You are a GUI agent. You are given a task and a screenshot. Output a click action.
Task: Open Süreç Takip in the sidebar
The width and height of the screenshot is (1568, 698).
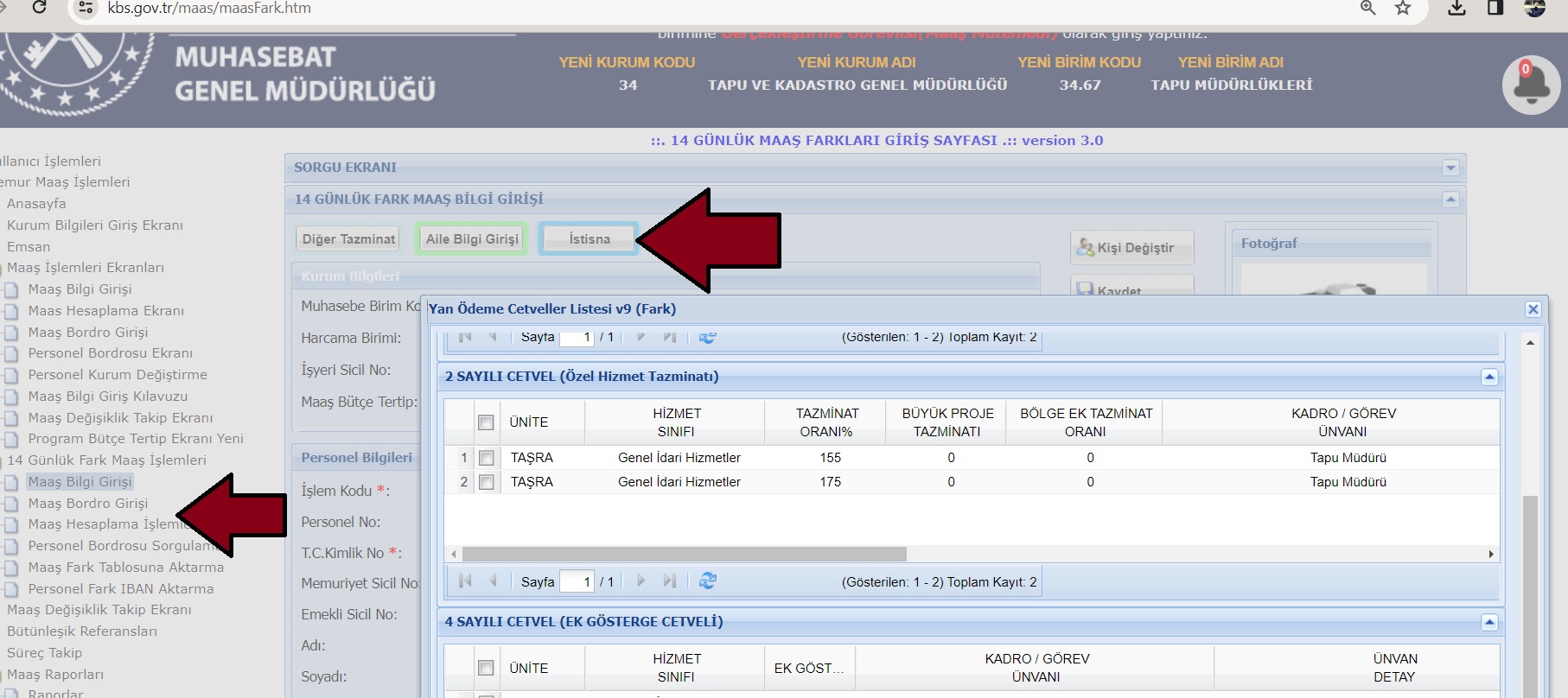45,653
